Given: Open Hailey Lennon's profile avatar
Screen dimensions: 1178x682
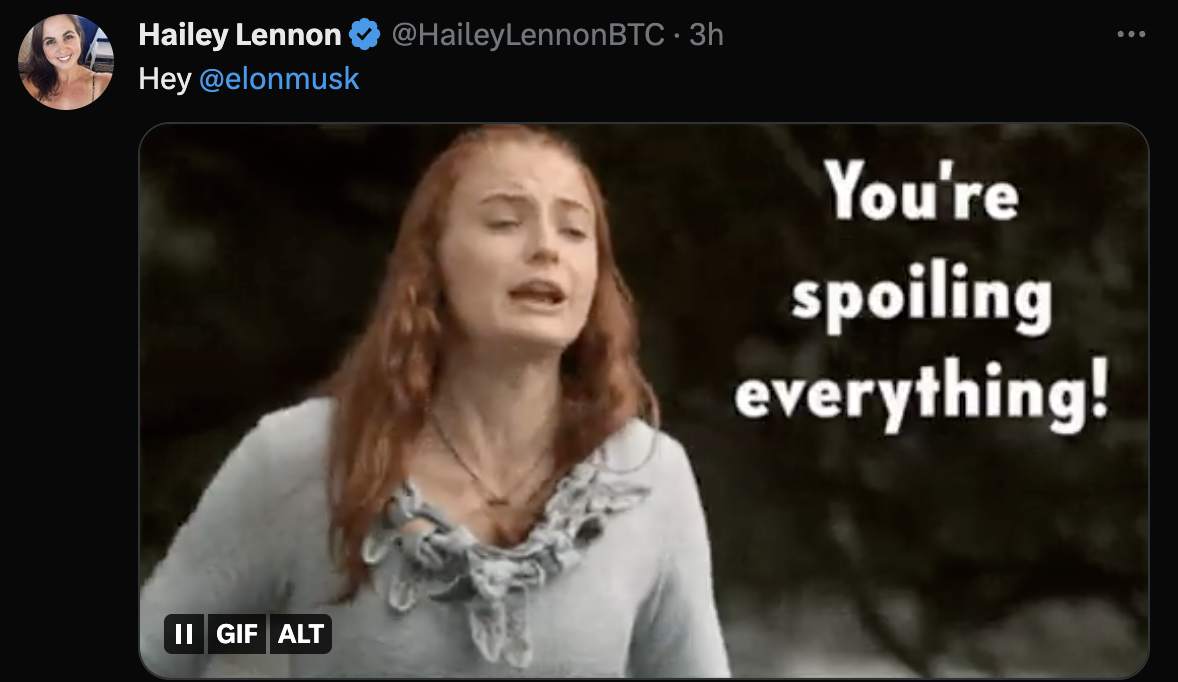Looking at the screenshot, I should 66,62.
